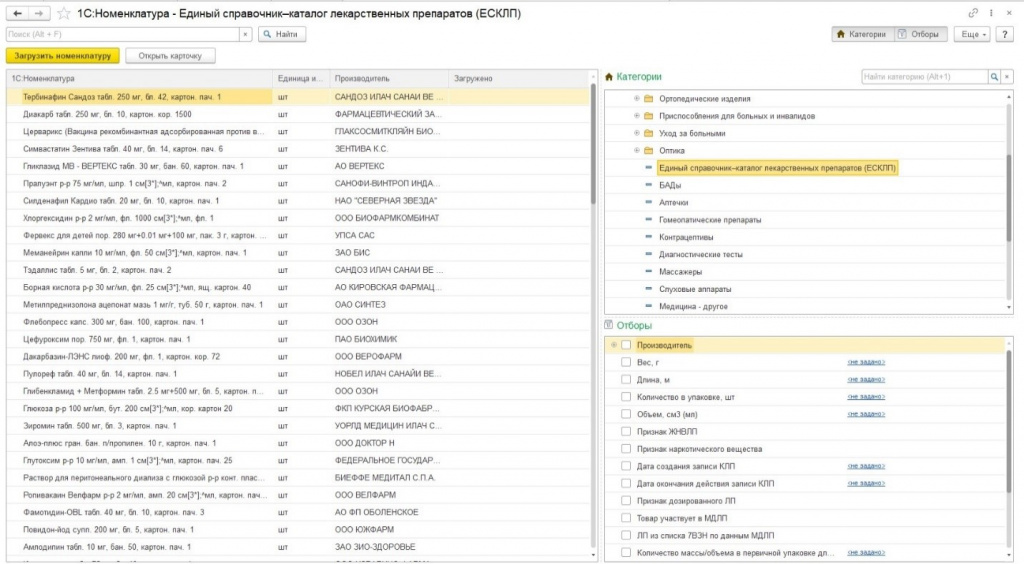This screenshot has width=1024, height=564.
Task: Click Открыть карточку button
Action: tap(170, 55)
